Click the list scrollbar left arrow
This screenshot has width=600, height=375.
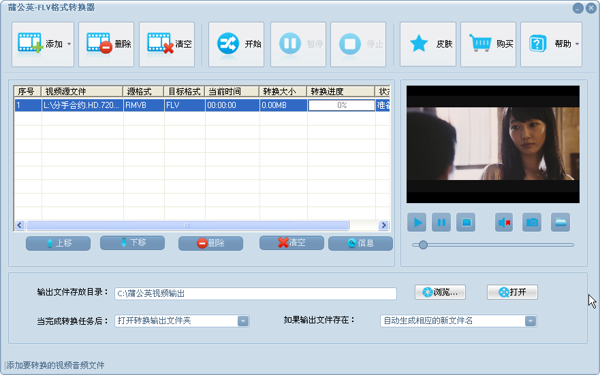coord(20,225)
